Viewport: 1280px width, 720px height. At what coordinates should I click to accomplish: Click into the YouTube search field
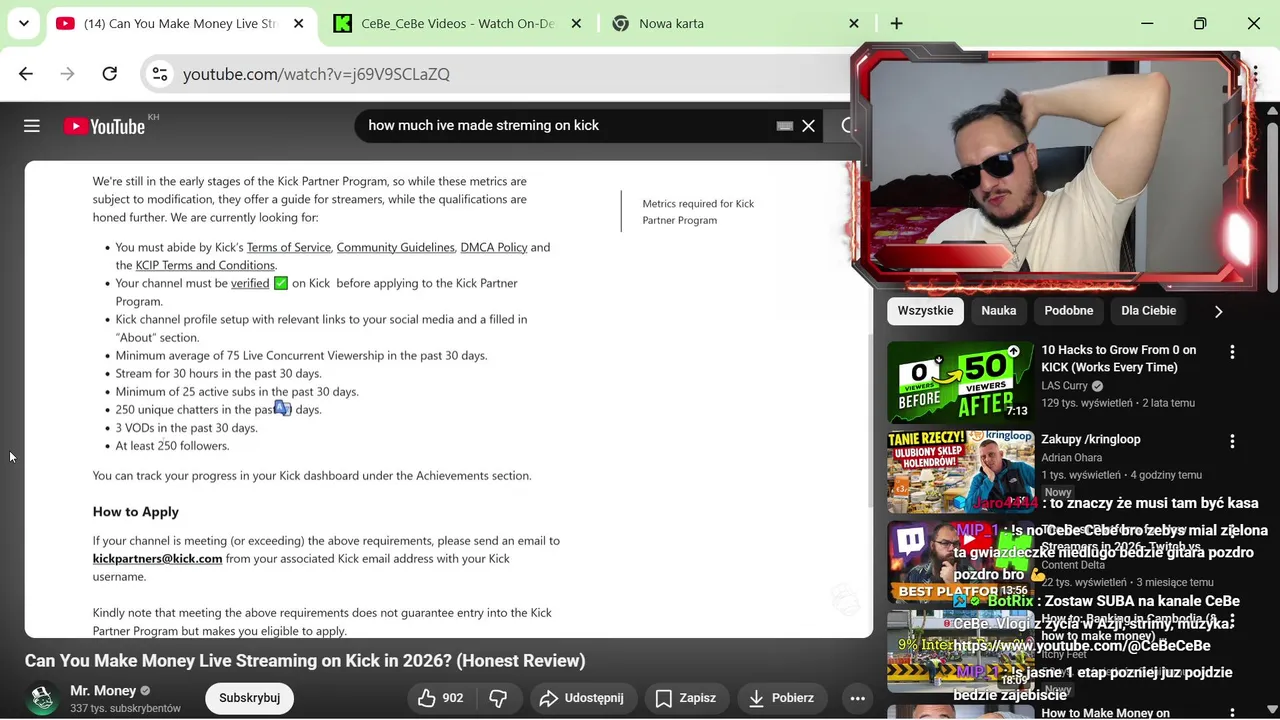click(565, 126)
